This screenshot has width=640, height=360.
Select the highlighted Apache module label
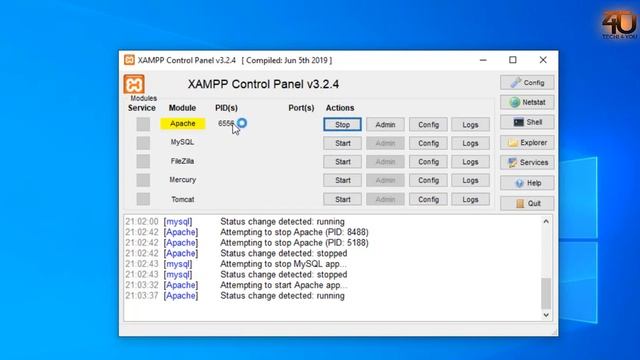[182, 123]
